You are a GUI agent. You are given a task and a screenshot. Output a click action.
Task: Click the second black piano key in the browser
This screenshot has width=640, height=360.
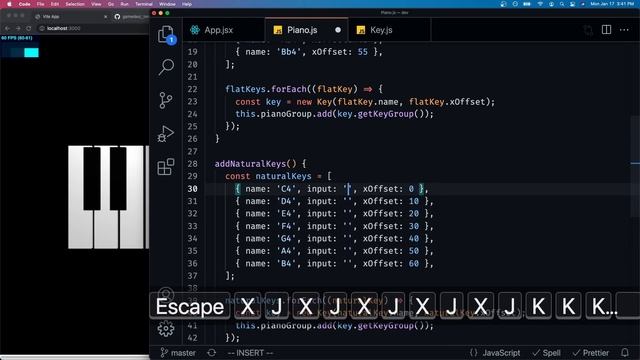click(x=118, y=178)
